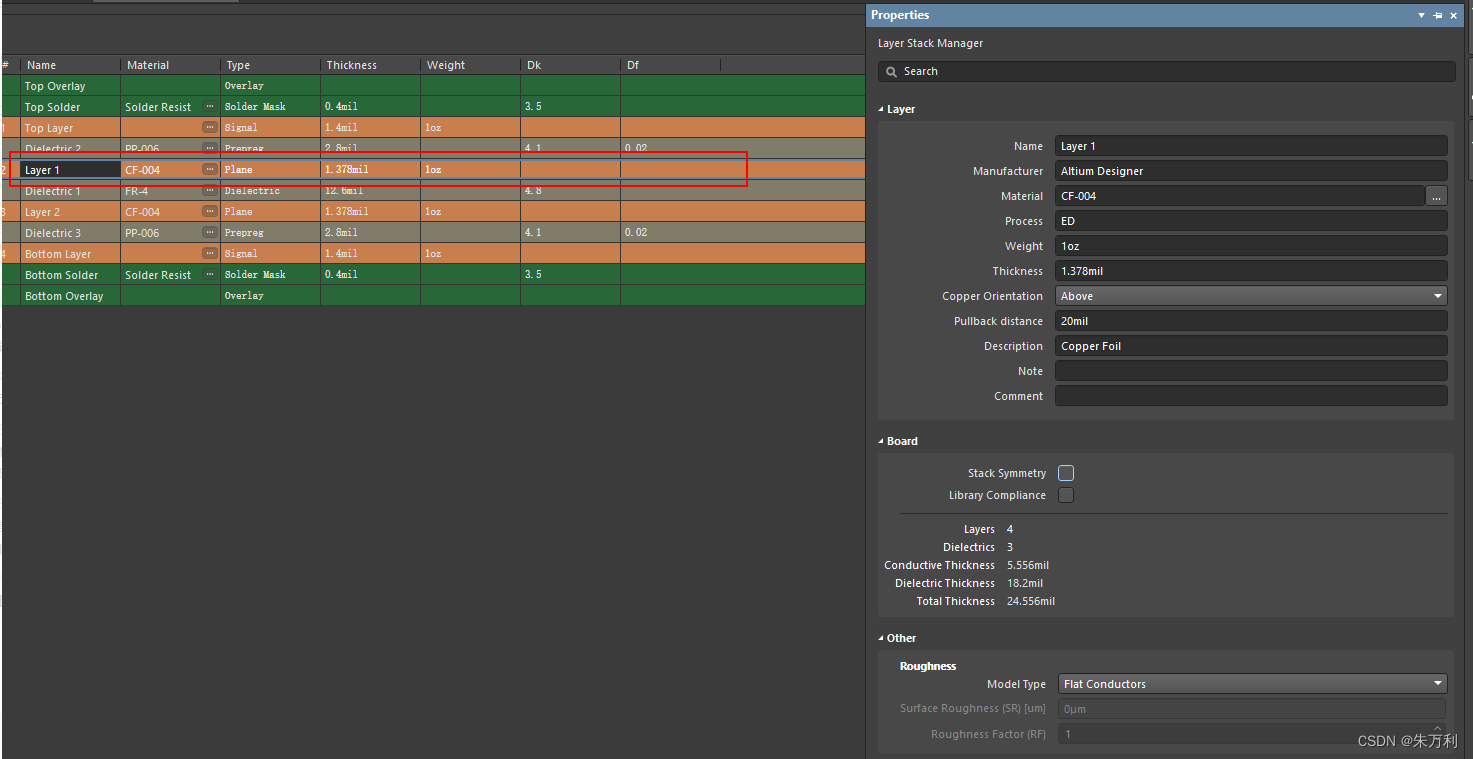Toggle the Library Compliance checkbox
1473x759 pixels.
tap(1066, 495)
